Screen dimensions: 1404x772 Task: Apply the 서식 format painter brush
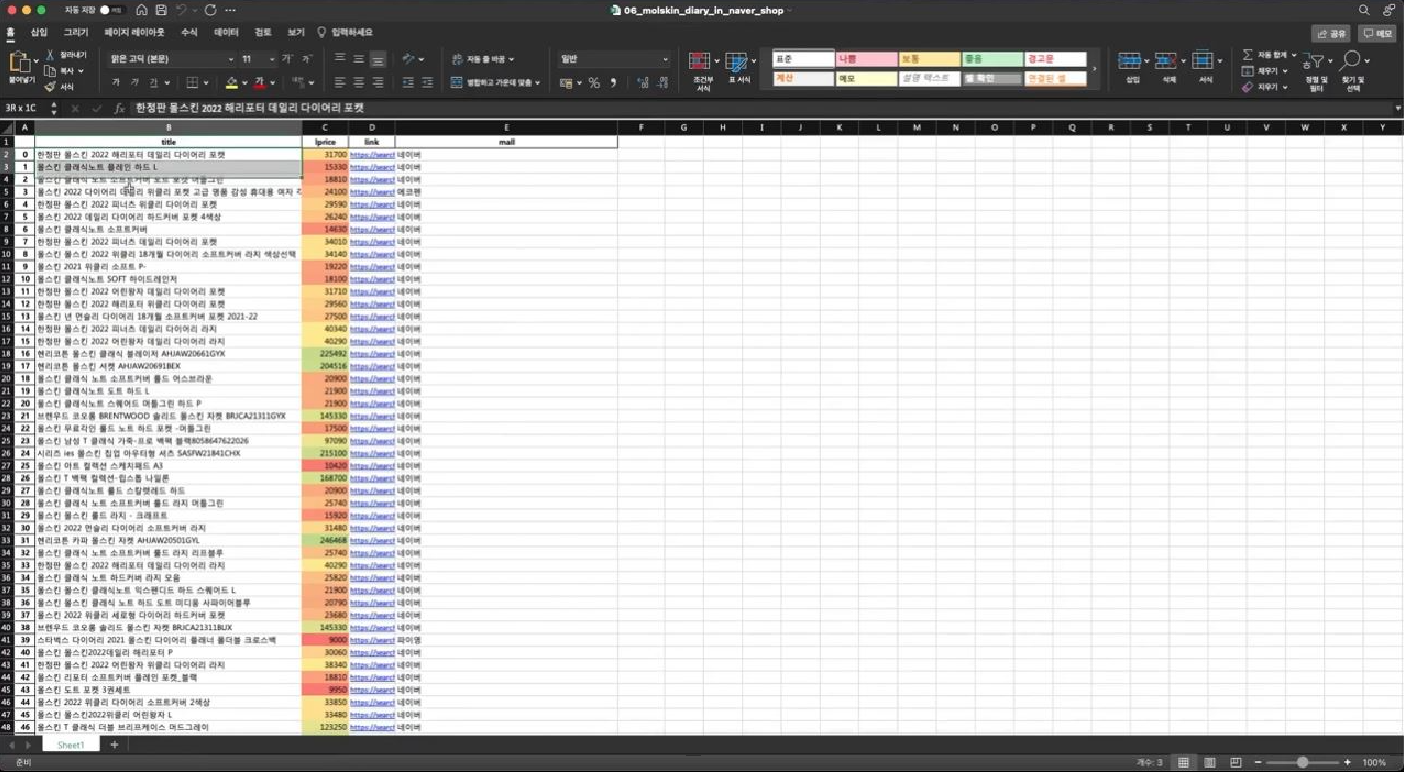pyautogui.click(x=60, y=87)
